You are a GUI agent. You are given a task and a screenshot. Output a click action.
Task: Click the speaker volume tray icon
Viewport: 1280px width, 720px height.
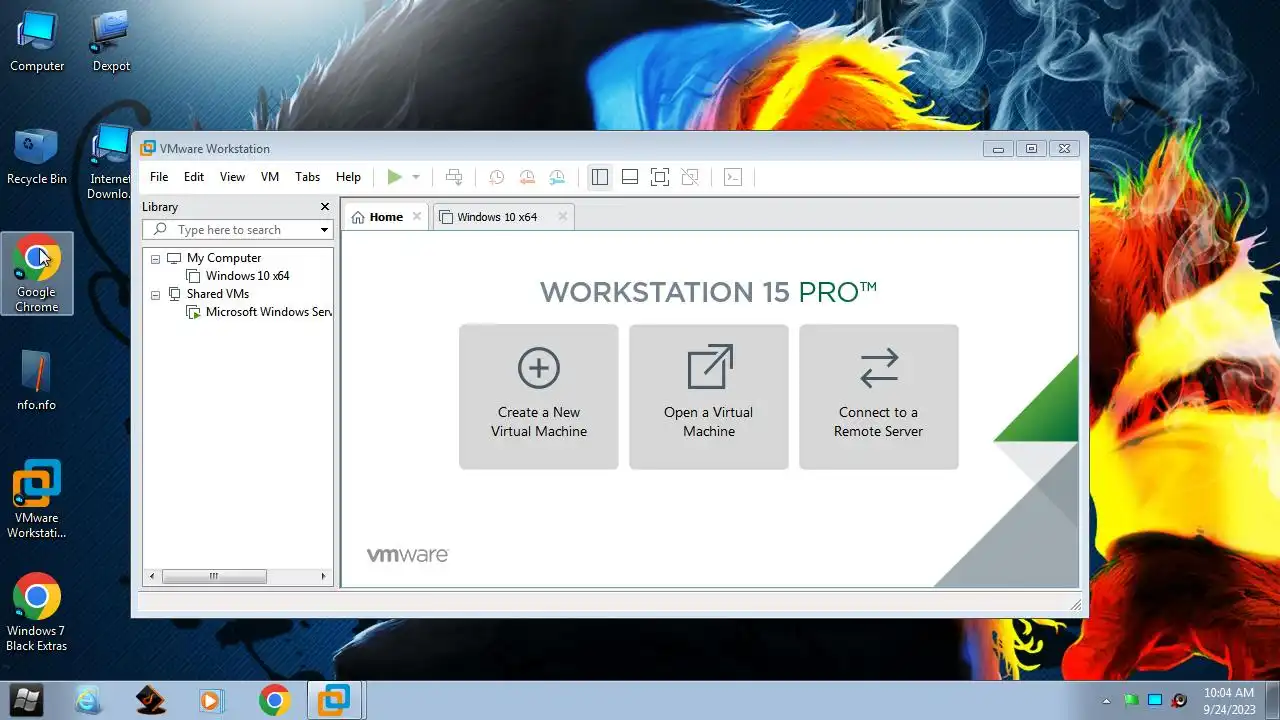coord(1179,700)
